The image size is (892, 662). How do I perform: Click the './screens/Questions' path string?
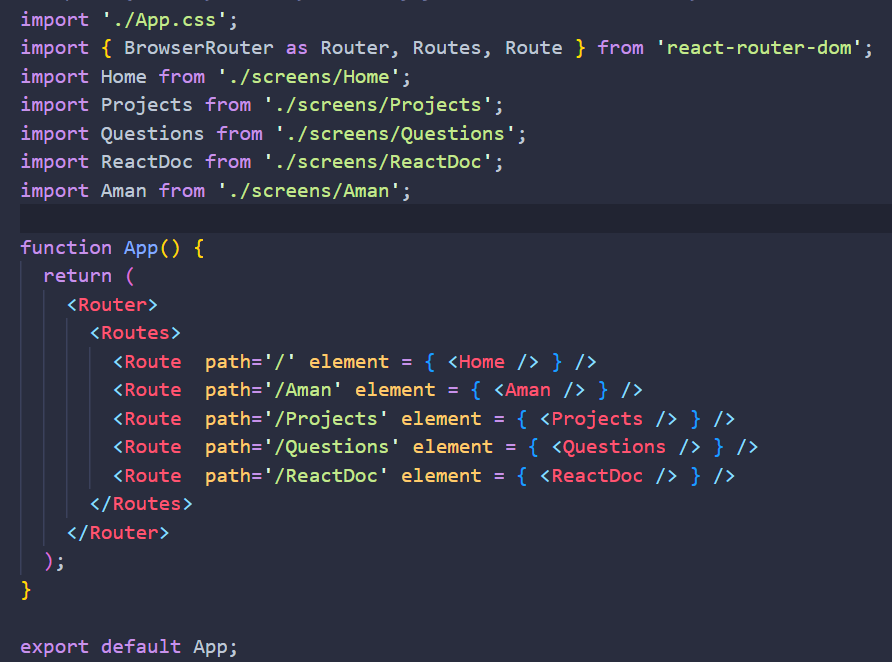[x=395, y=134]
